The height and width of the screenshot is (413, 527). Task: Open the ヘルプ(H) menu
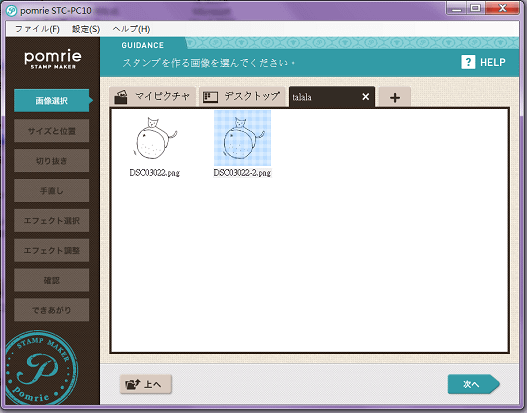(x=131, y=29)
